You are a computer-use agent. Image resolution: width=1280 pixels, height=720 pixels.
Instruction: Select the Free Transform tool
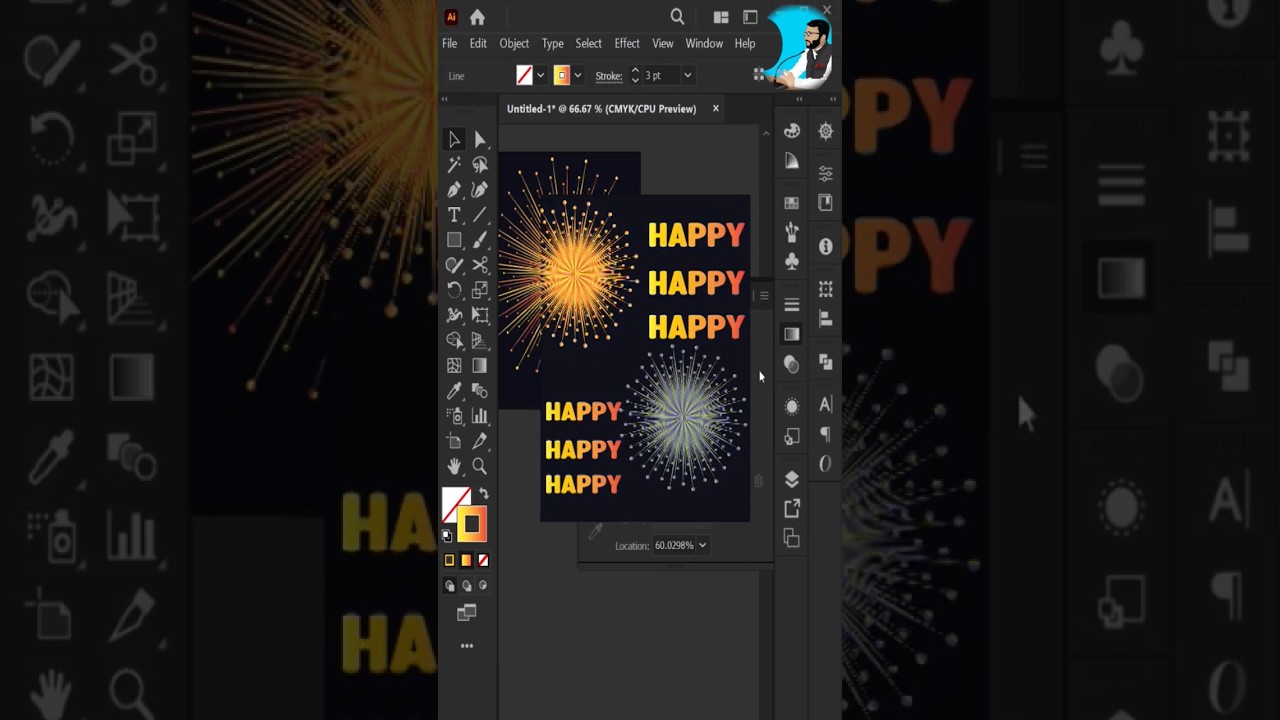coord(480,316)
